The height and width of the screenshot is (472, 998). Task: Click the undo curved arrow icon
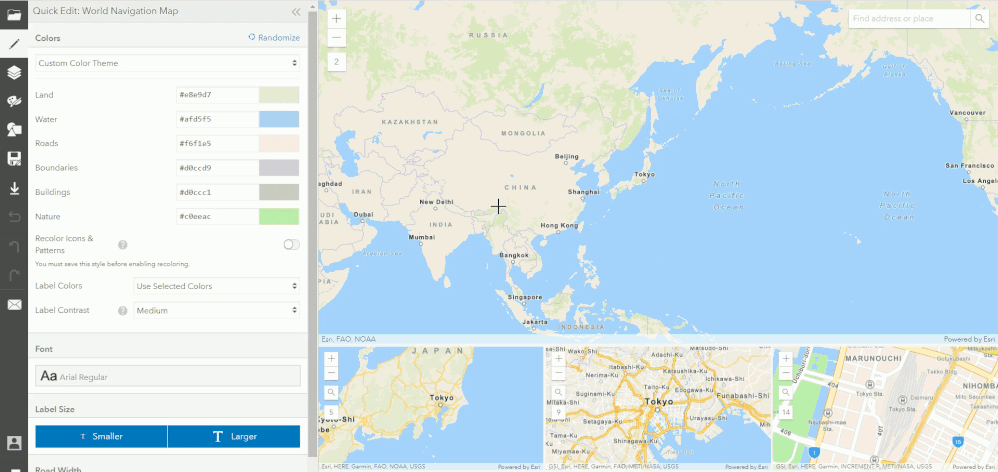pyautogui.click(x=14, y=246)
